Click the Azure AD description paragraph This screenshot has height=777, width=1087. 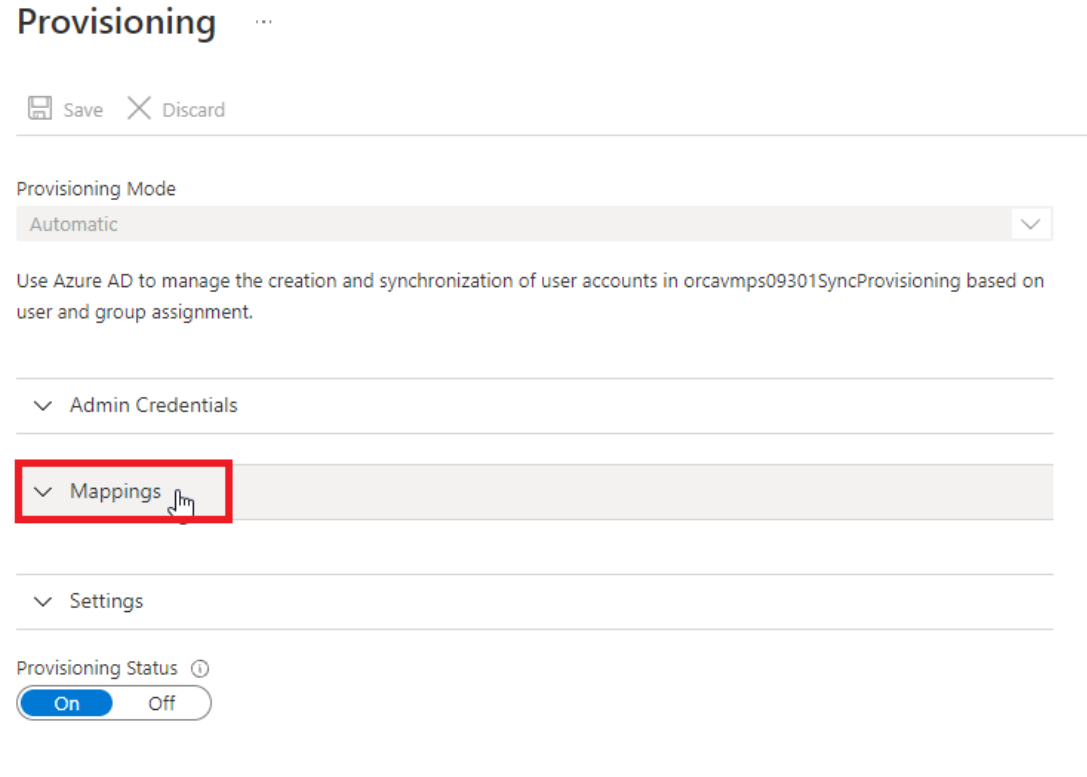pyautogui.click(x=530, y=296)
